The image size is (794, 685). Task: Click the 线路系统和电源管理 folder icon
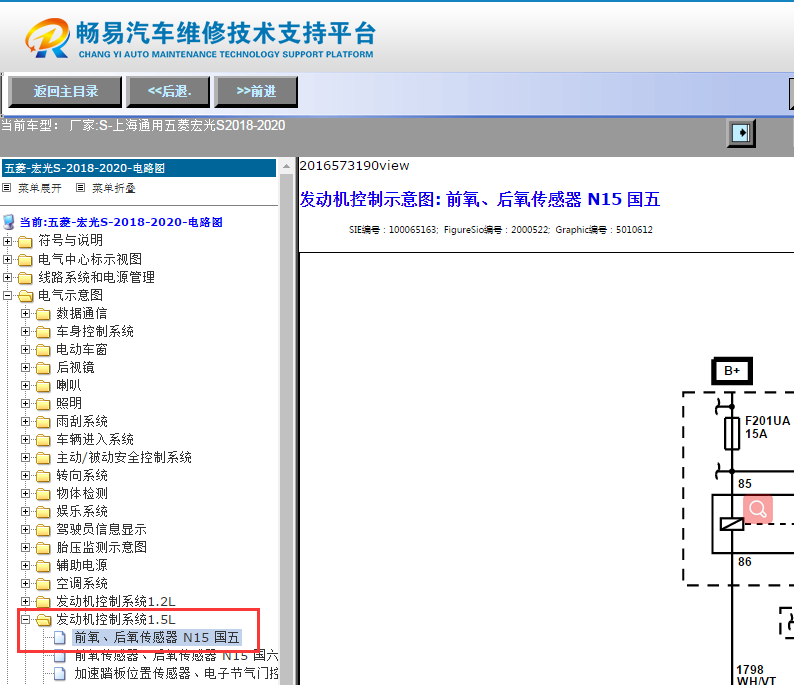click(x=25, y=277)
